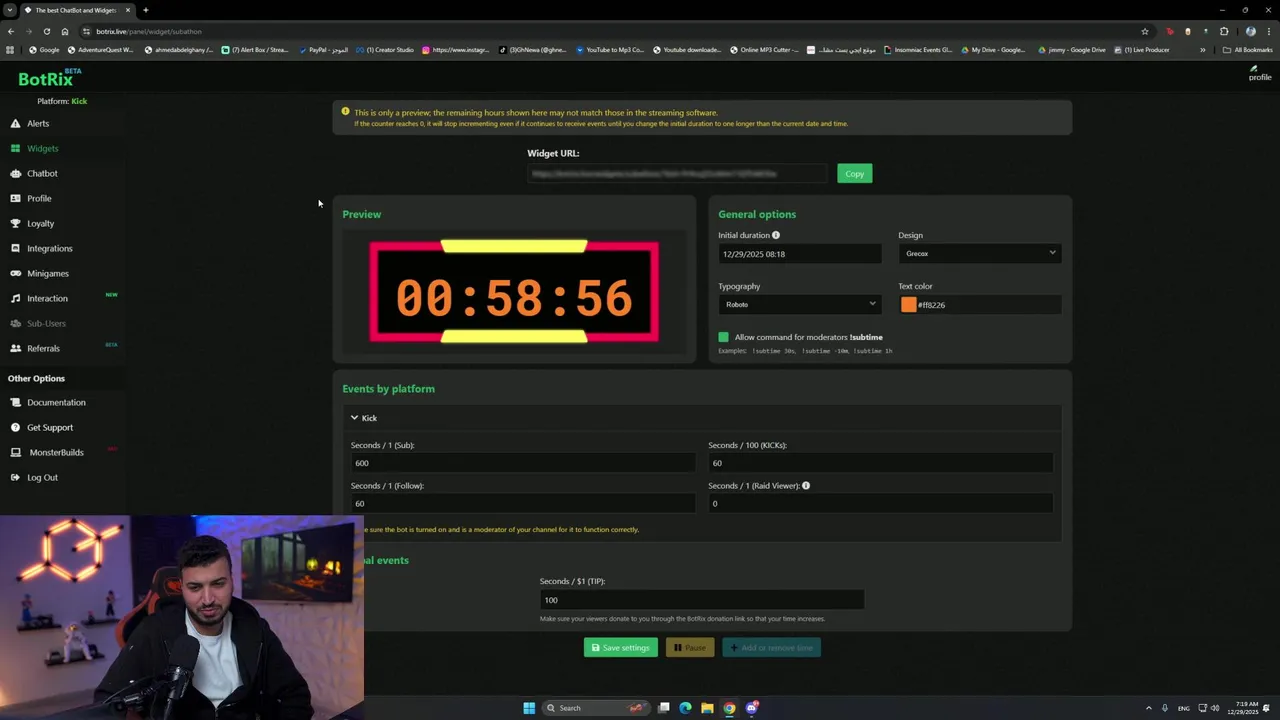Click the browser home icon
Image resolution: width=1280 pixels, height=720 pixels.
pos(65,31)
